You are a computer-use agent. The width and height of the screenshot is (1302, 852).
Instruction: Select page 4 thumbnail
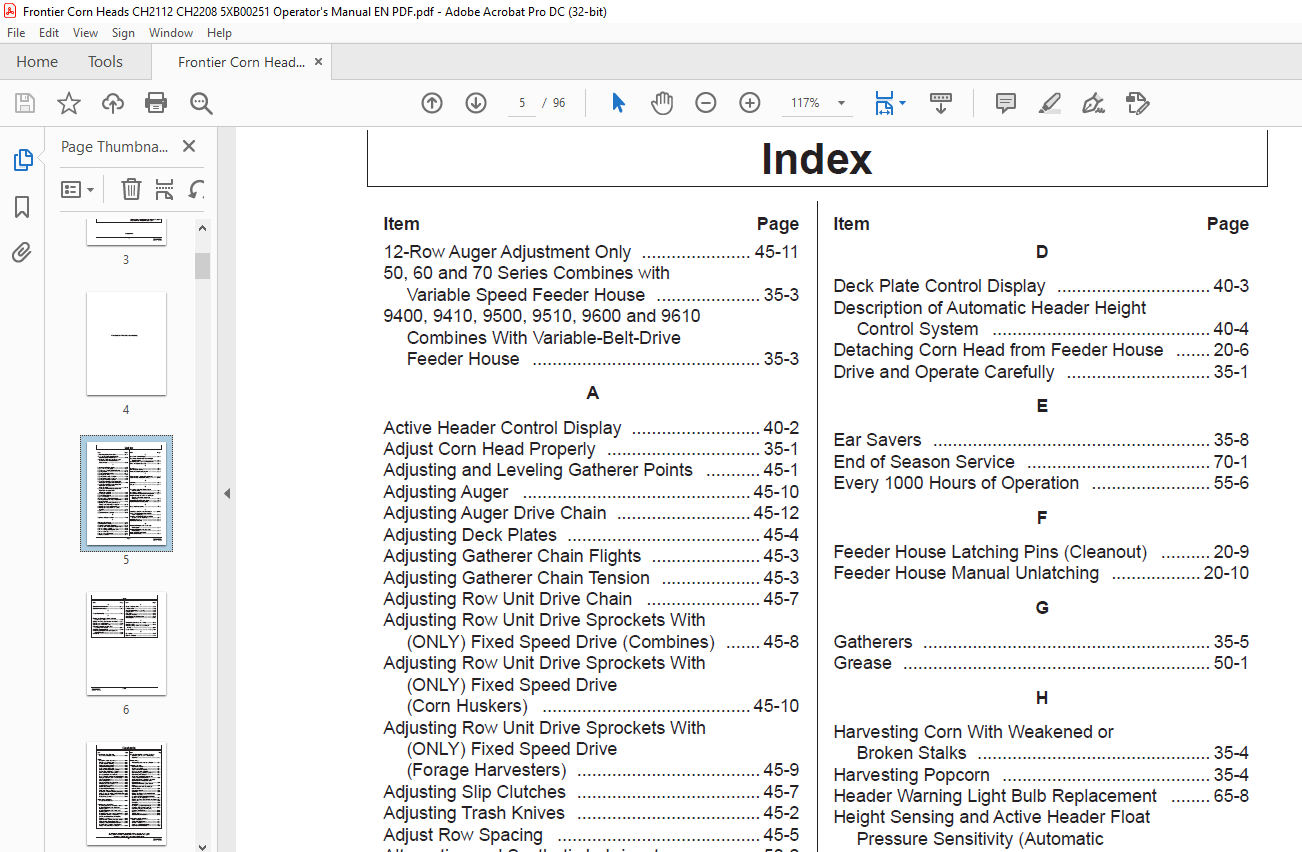point(126,344)
